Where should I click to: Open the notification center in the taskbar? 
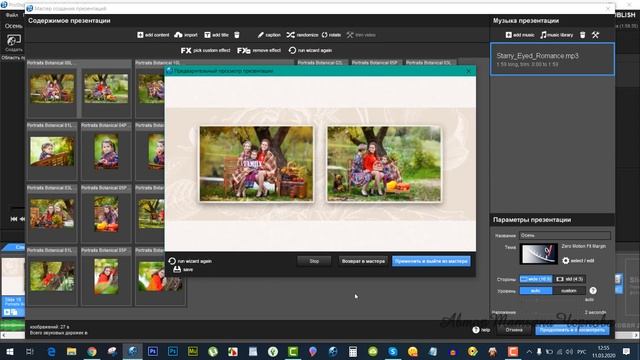tap(627, 351)
